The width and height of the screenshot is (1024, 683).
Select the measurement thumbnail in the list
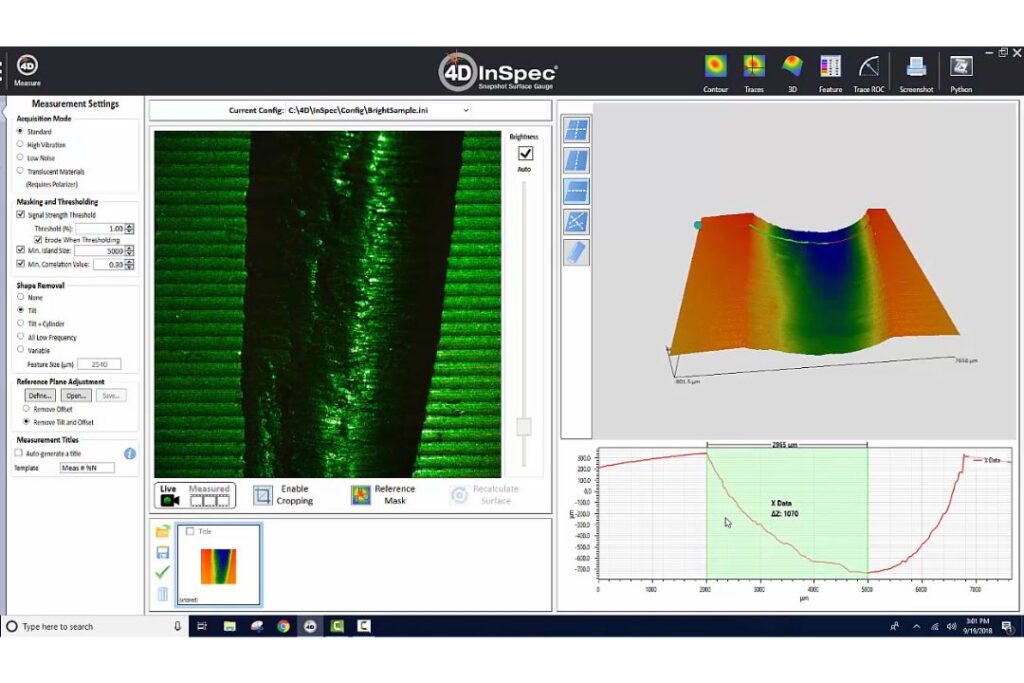coord(218,565)
